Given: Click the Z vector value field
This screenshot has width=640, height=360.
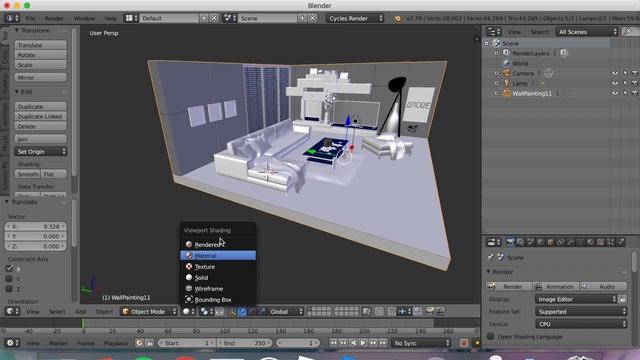Looking at the screenshot, I should [36, 246].
